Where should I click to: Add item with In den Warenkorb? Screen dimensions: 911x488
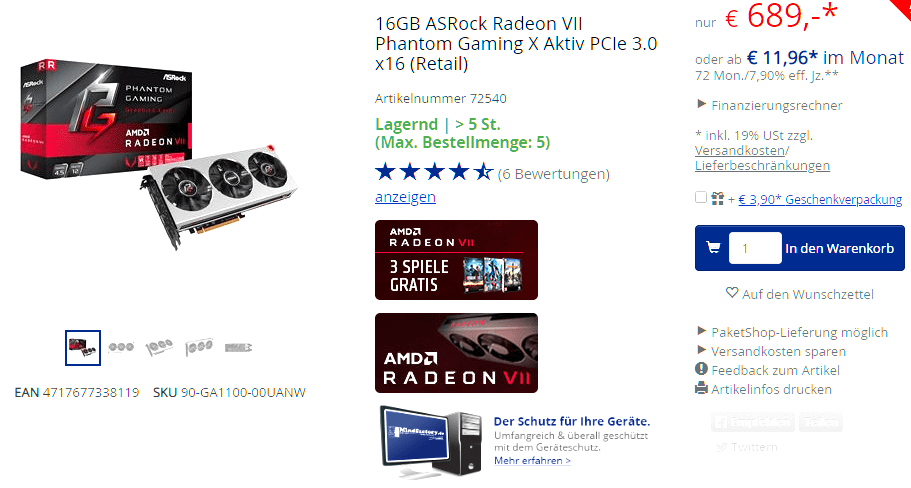tap(840, 248)
